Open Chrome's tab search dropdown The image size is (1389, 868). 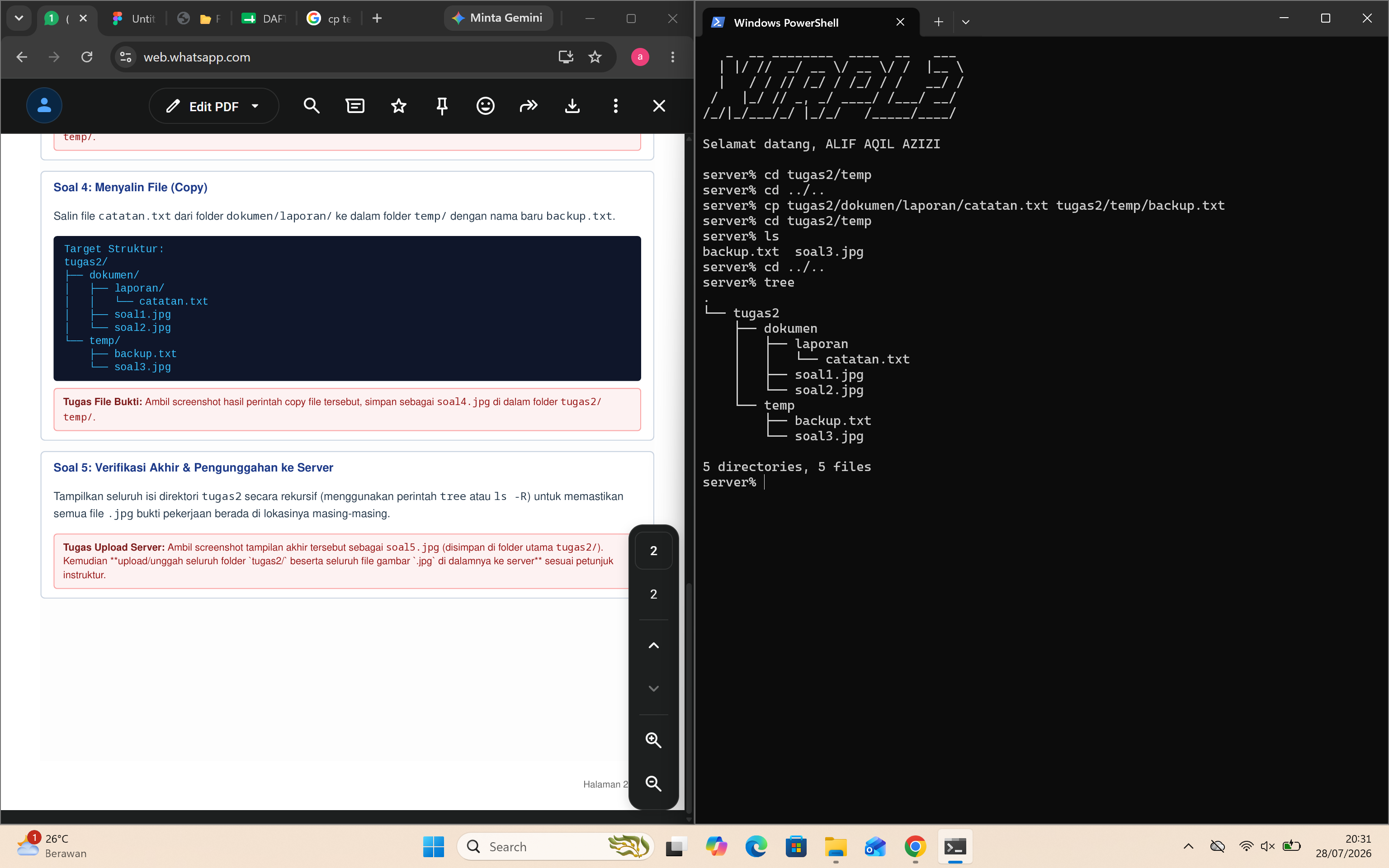(19, 19)
